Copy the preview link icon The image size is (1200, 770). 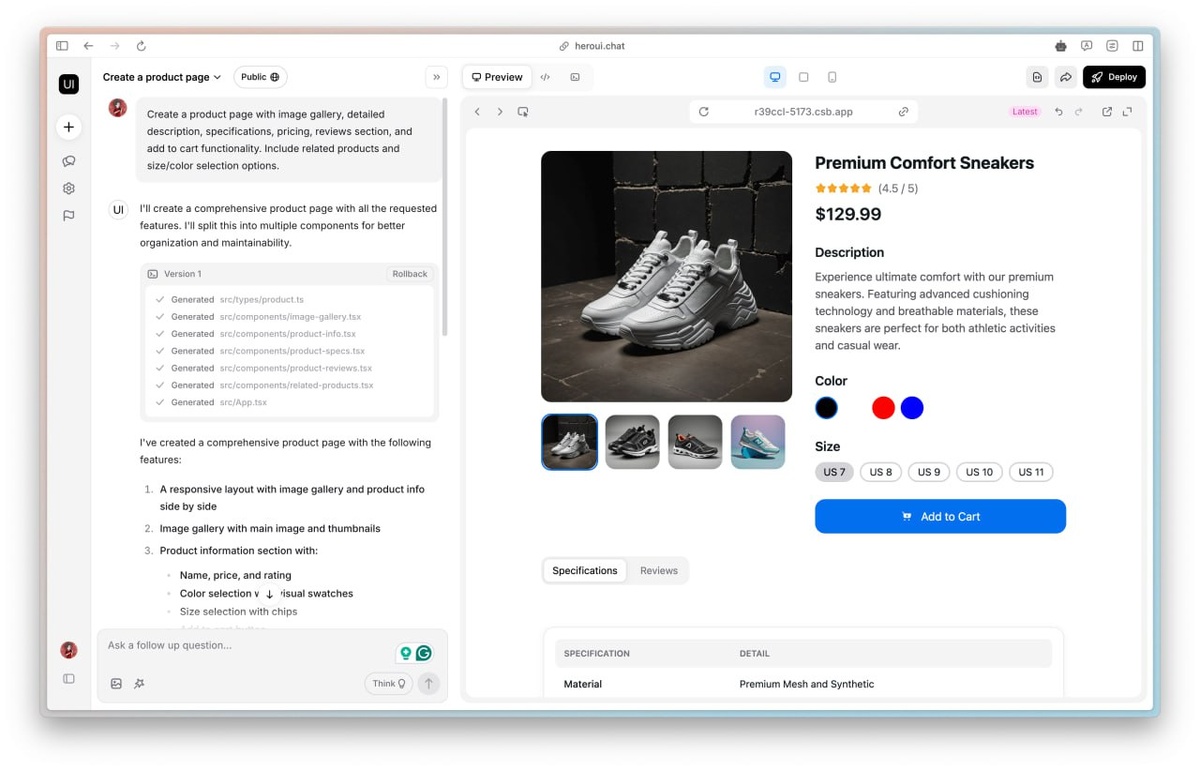(903, 112)
